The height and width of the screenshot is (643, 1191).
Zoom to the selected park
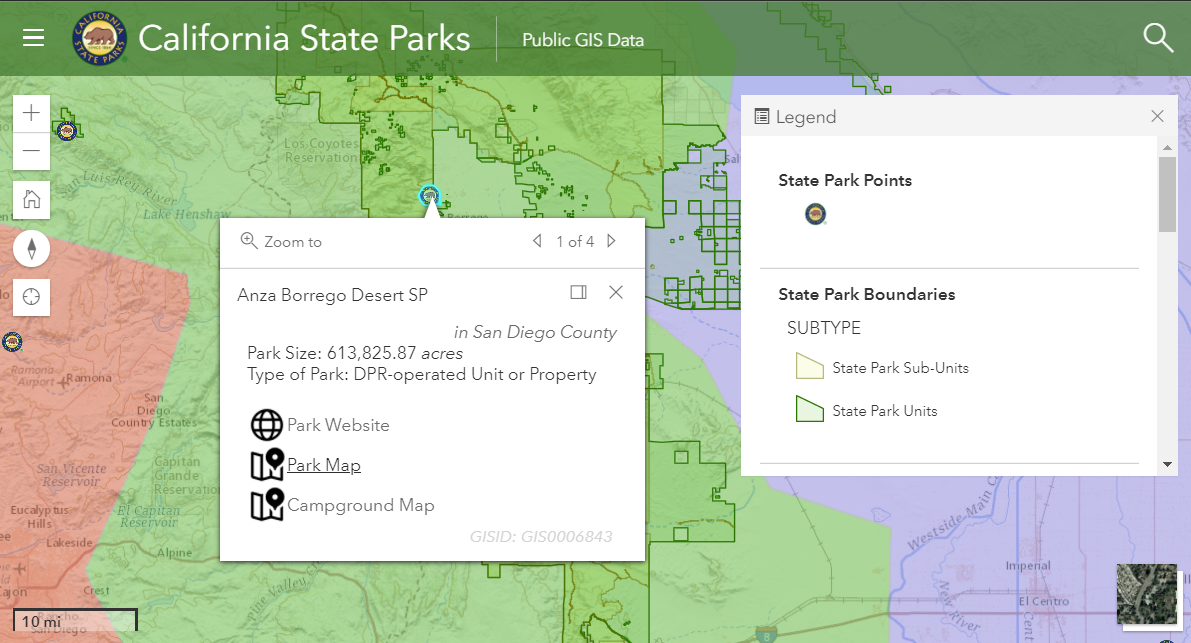click(x=282, y=242)
